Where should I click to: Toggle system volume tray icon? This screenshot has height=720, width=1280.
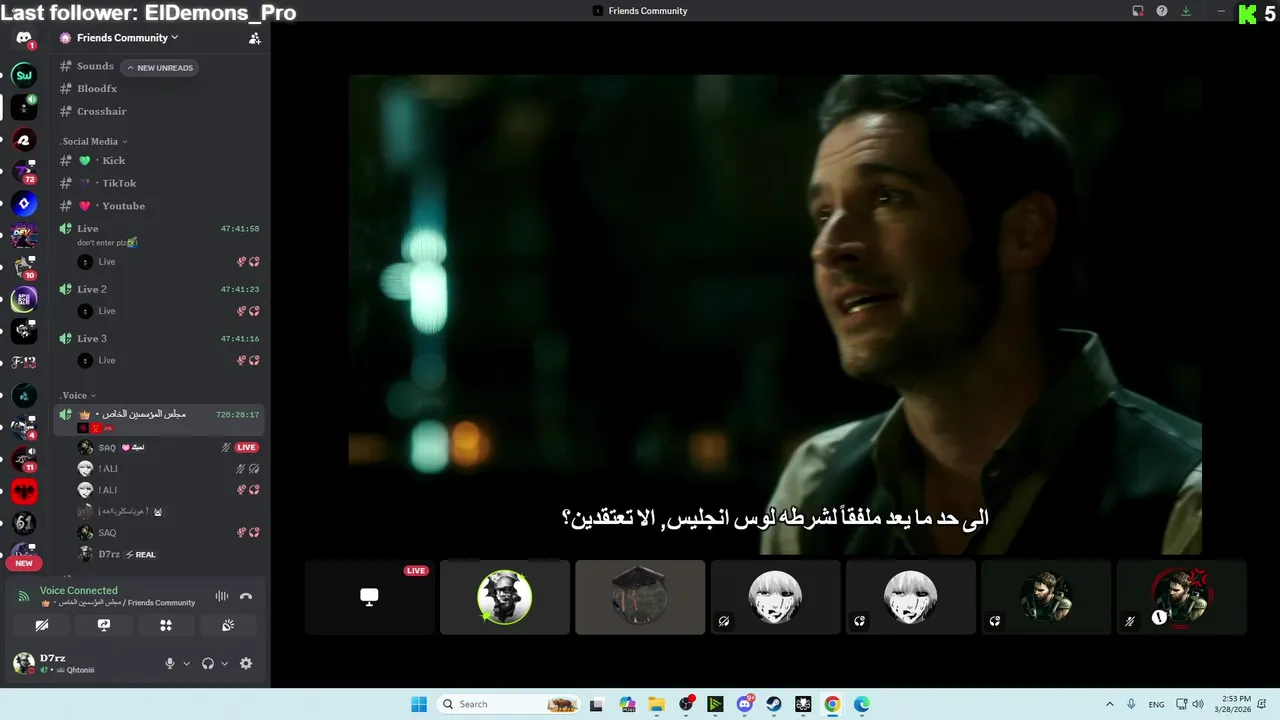tap(1198, 704)
